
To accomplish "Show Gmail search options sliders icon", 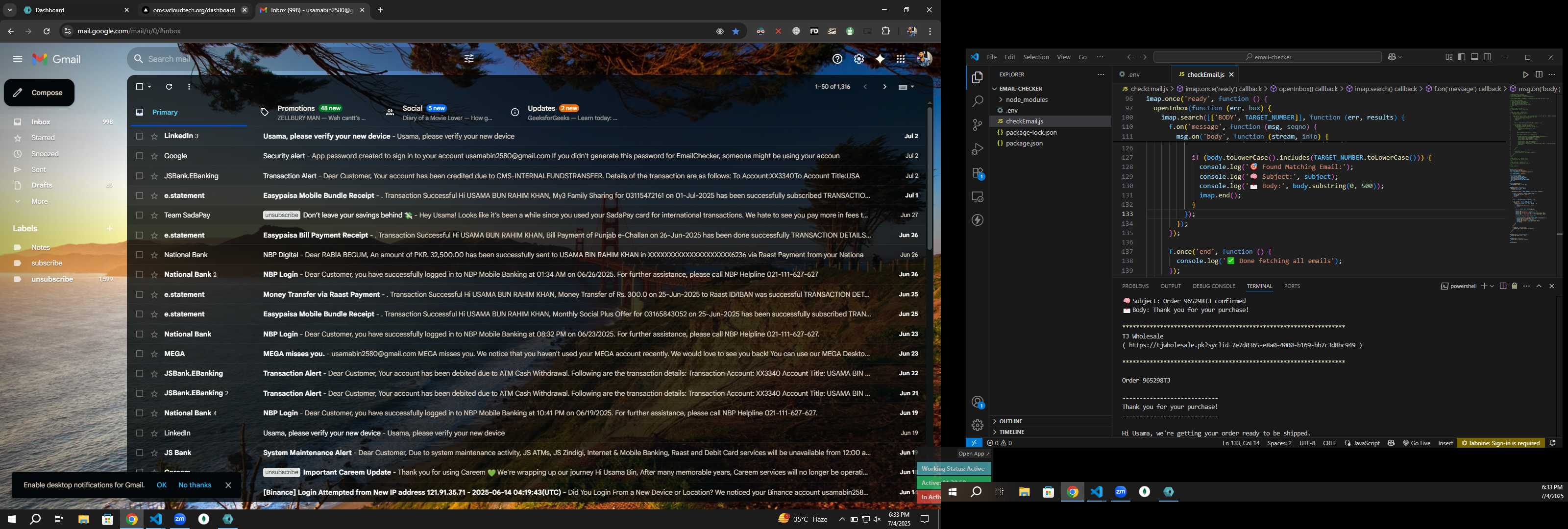I will [x=469, y=59].
